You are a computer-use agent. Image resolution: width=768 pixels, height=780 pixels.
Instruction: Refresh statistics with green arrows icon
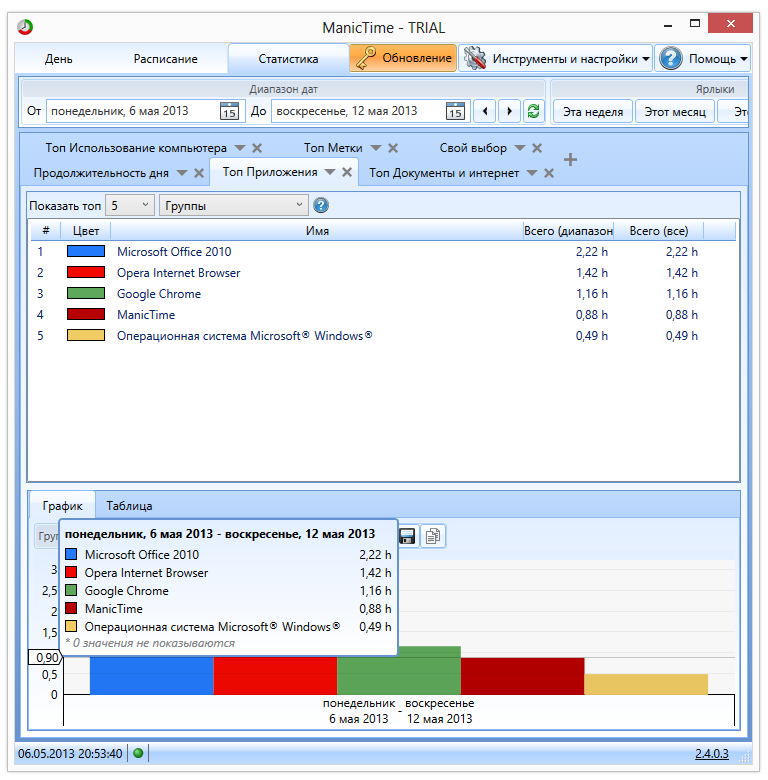click(533, 111)
